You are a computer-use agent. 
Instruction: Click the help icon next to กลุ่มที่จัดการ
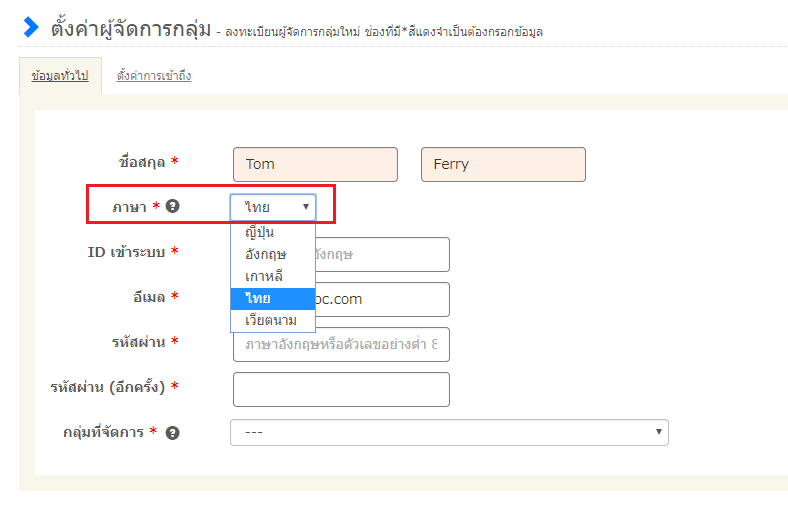point(173,432)
